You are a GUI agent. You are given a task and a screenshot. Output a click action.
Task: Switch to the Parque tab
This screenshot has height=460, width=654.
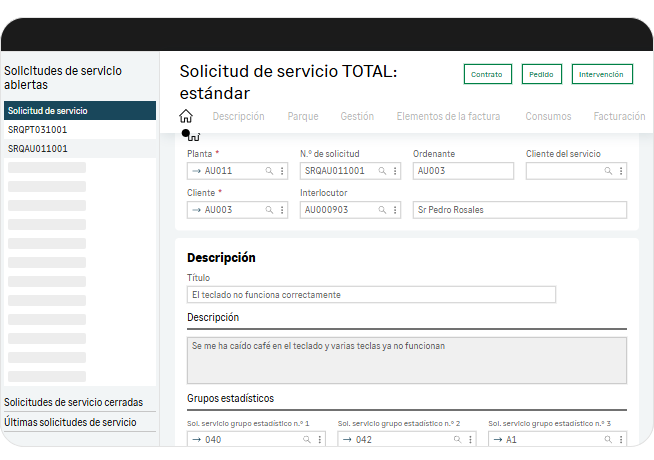303,116
